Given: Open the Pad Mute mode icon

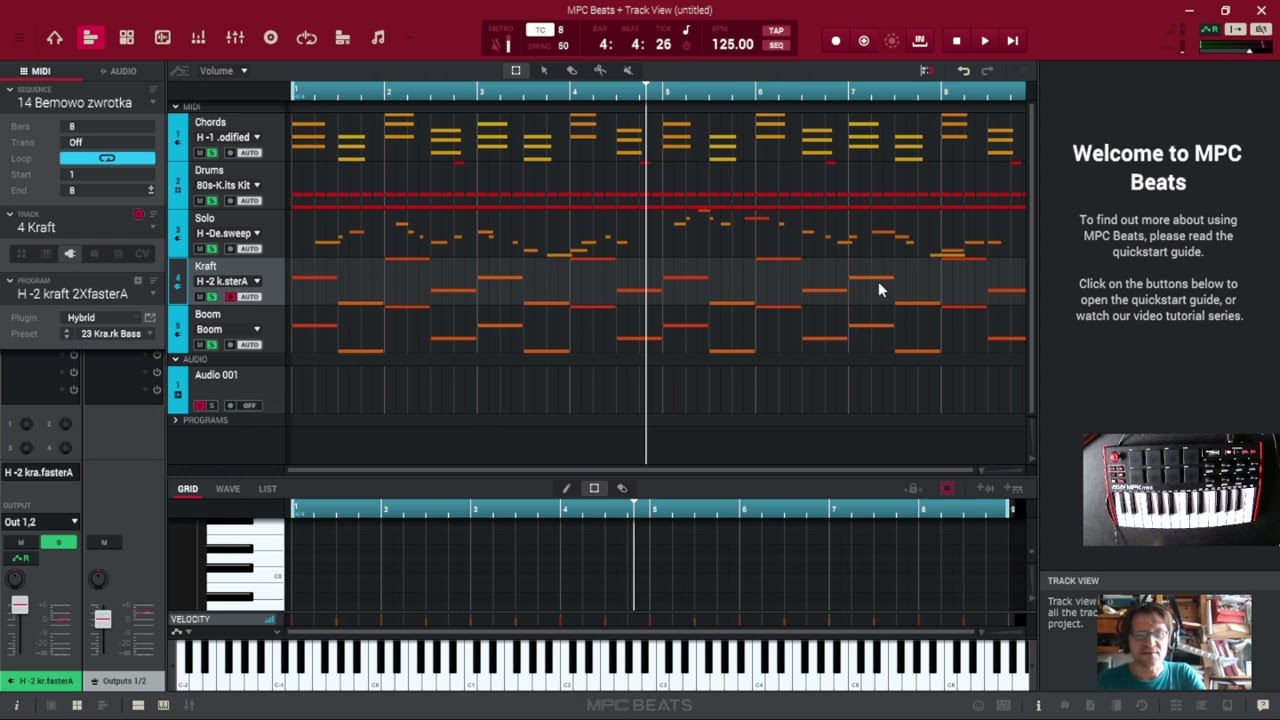Looking at the screenshot, I should [x=343, y=38].
